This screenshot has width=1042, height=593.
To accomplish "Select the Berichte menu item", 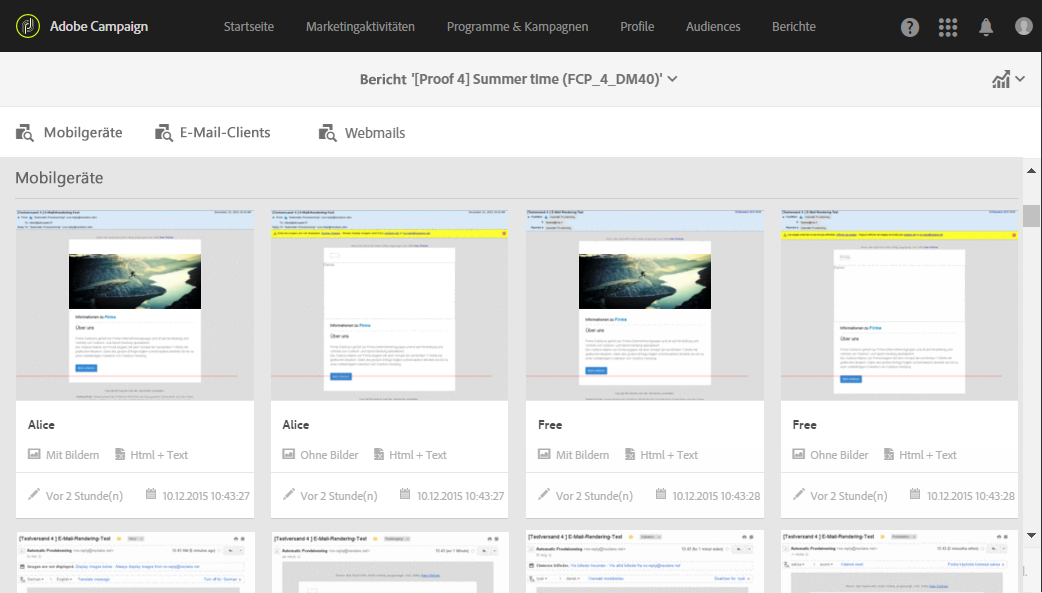I will [x=793, y=27].
